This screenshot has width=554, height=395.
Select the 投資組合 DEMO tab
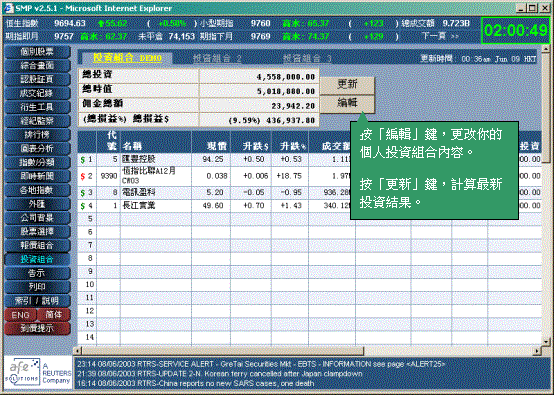tap(127, 58)
